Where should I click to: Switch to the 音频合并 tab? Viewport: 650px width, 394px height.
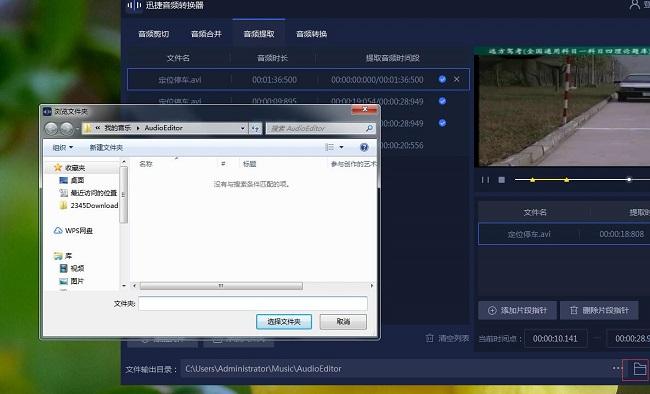click(206, 34)
